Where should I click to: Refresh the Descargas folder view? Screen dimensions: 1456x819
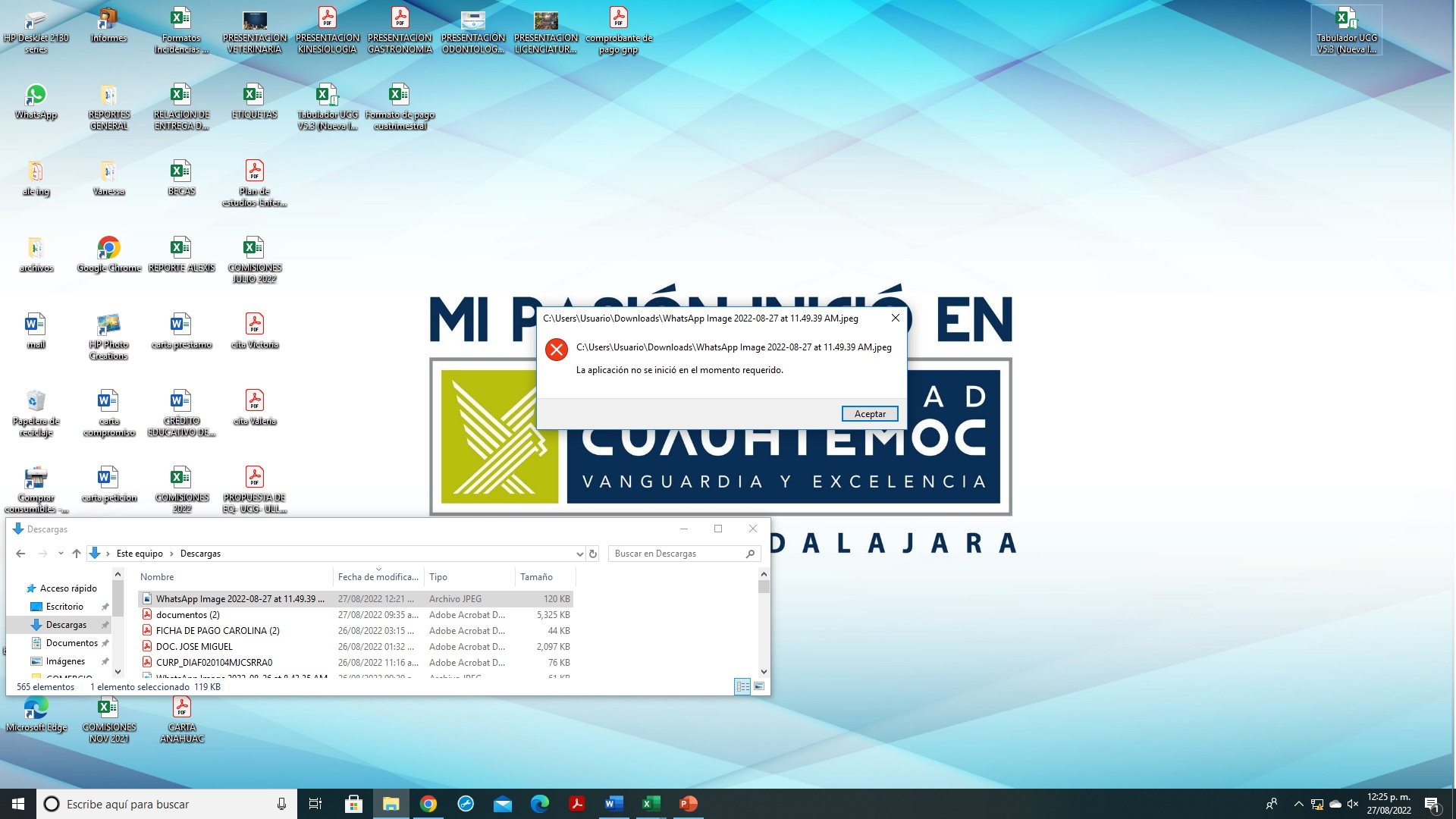click(x=593, y=554)
